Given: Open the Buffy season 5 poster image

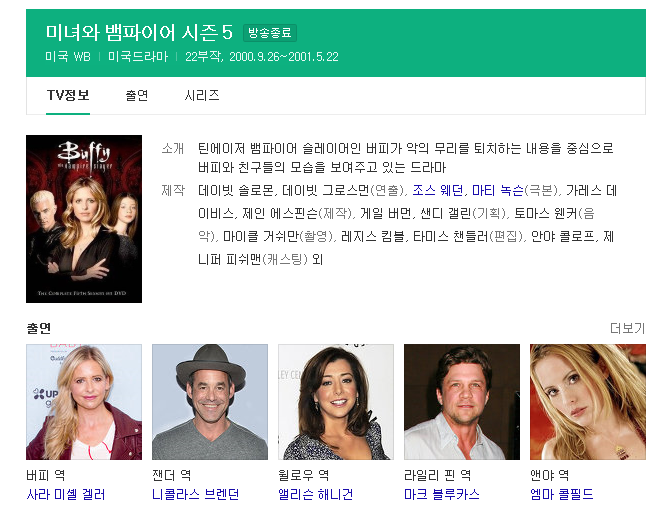Looking at the screenshot, I should pos(84,219).
